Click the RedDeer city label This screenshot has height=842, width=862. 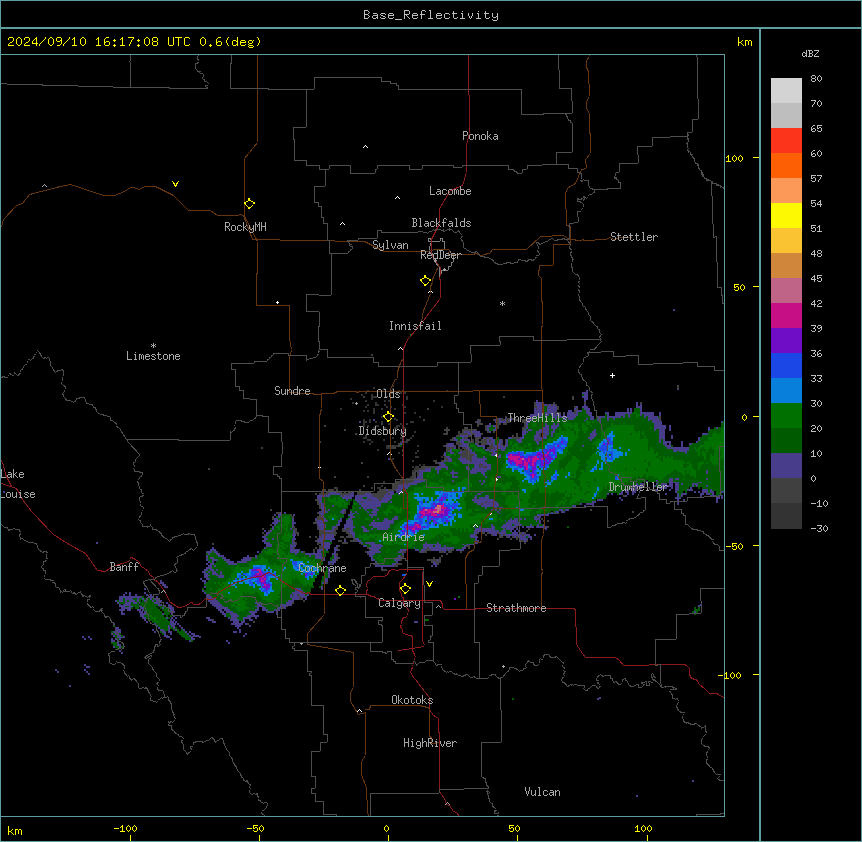[440, 255]
